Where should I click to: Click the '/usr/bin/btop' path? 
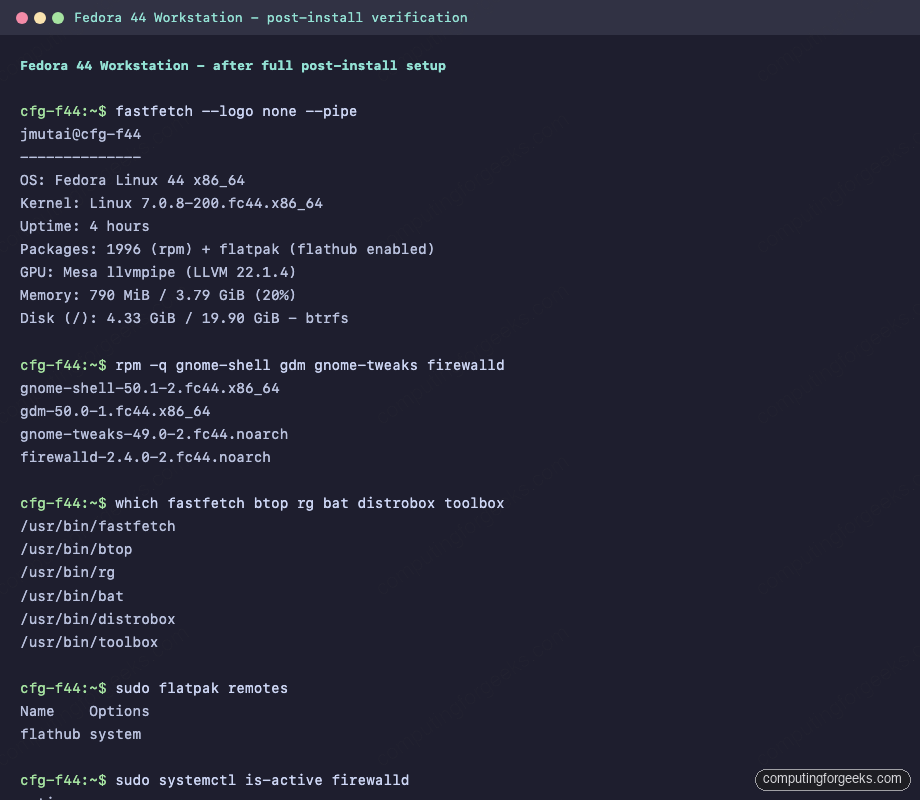point(76,549)
